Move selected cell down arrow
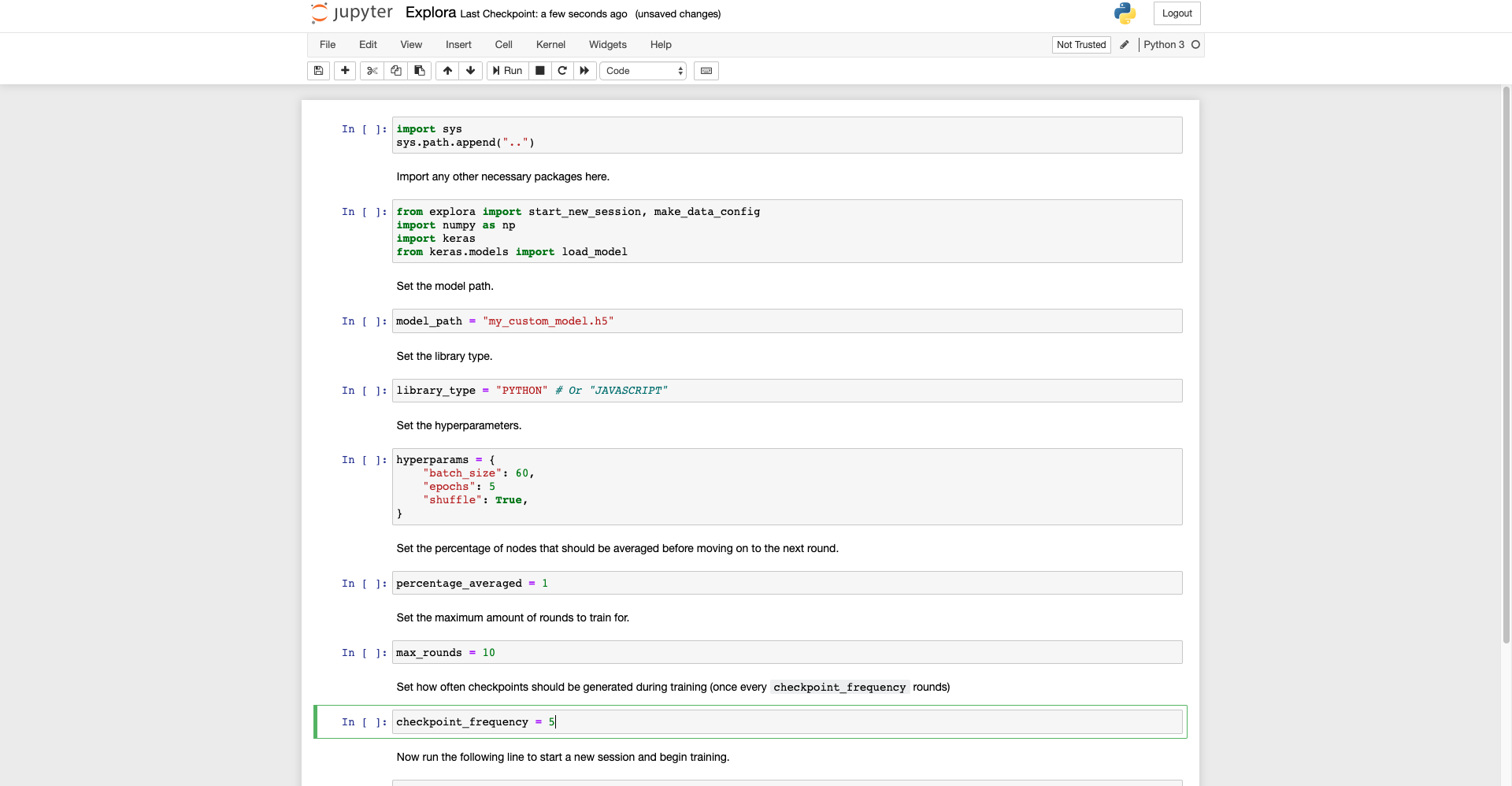 point(471,71)
